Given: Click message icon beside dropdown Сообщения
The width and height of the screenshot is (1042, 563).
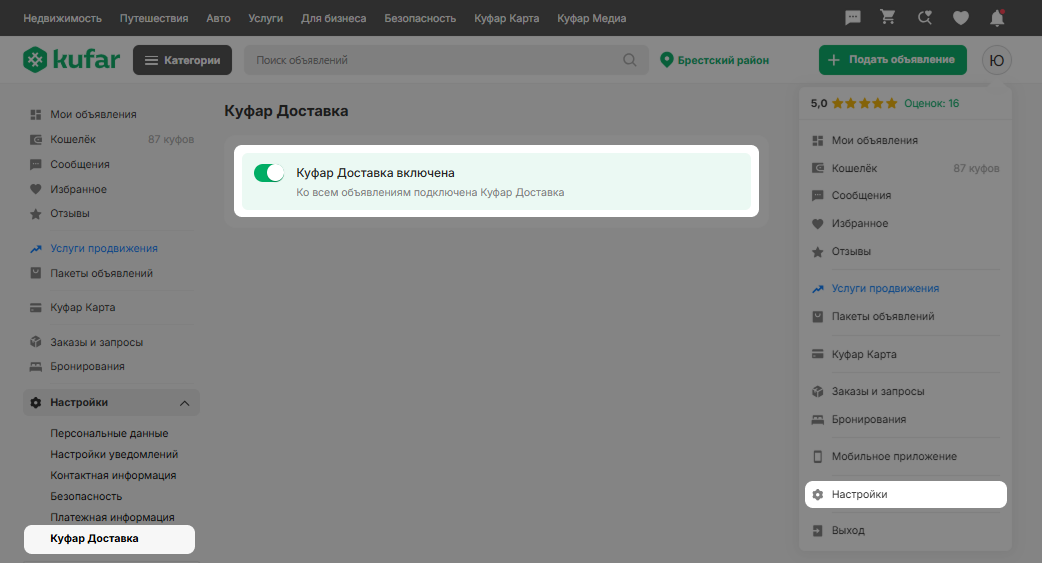Looking at the screenshot, I should [818, 195].
